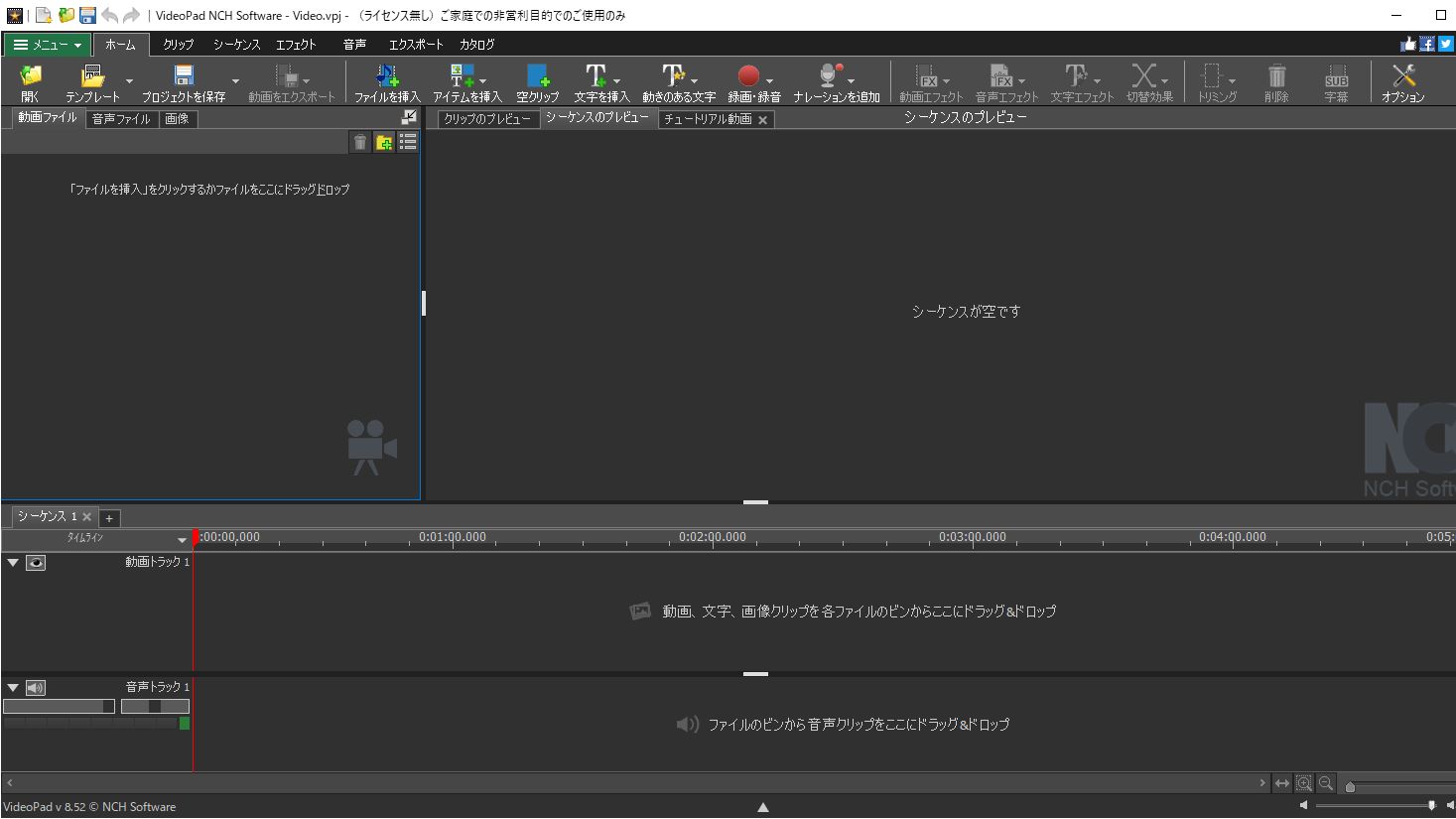Click the 削除 trash can toolbar icon
Screen dimensions: 1456x819
(1276, 75)
